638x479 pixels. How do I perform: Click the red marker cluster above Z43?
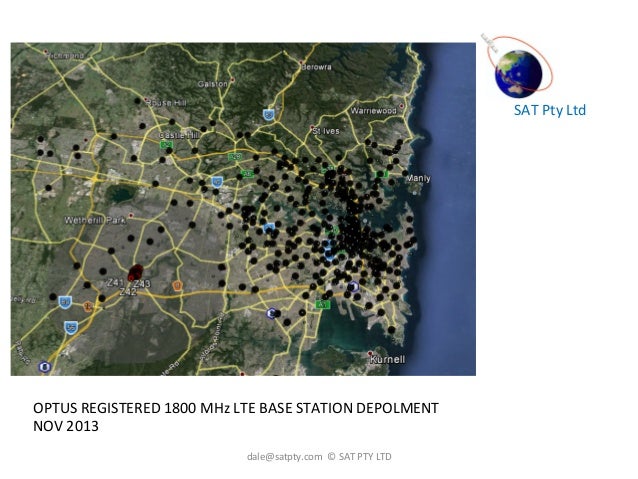pyautogui.click(x=137, y=272)
